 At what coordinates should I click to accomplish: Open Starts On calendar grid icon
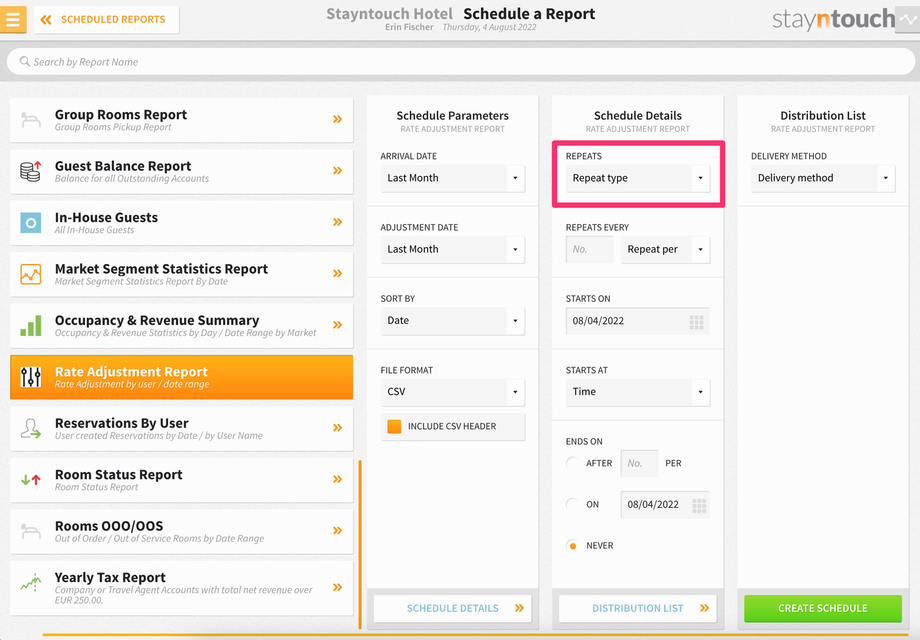click(696, 322)
